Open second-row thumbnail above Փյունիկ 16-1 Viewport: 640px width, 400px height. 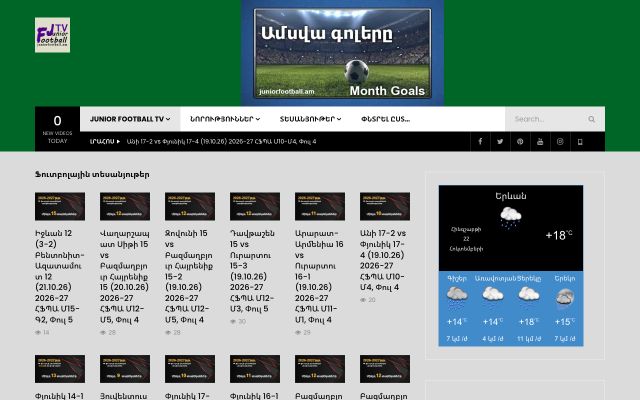point(255,369)
